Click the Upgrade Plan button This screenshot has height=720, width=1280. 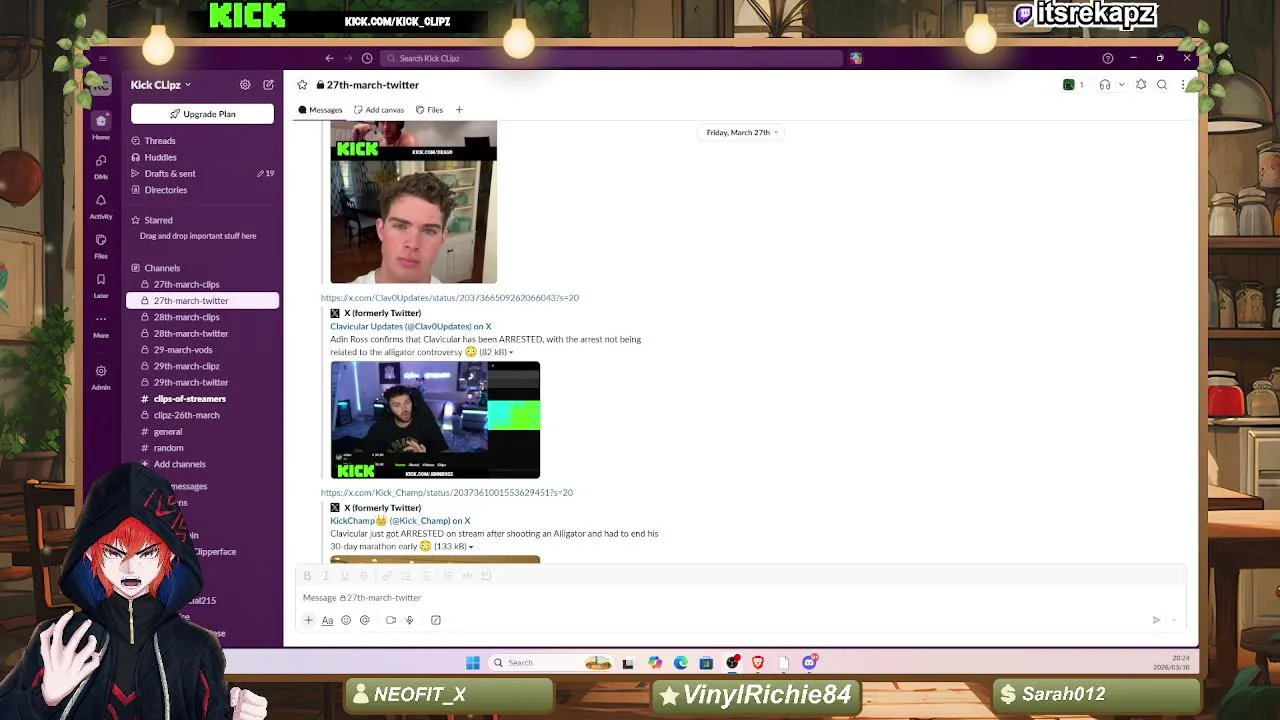tap(202, 114)
